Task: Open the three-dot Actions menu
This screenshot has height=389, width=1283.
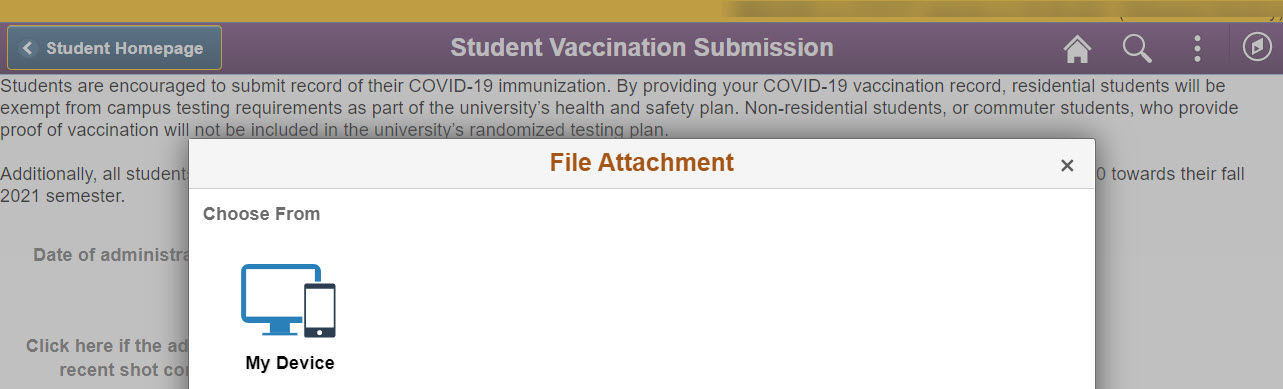Action: 1197,48
